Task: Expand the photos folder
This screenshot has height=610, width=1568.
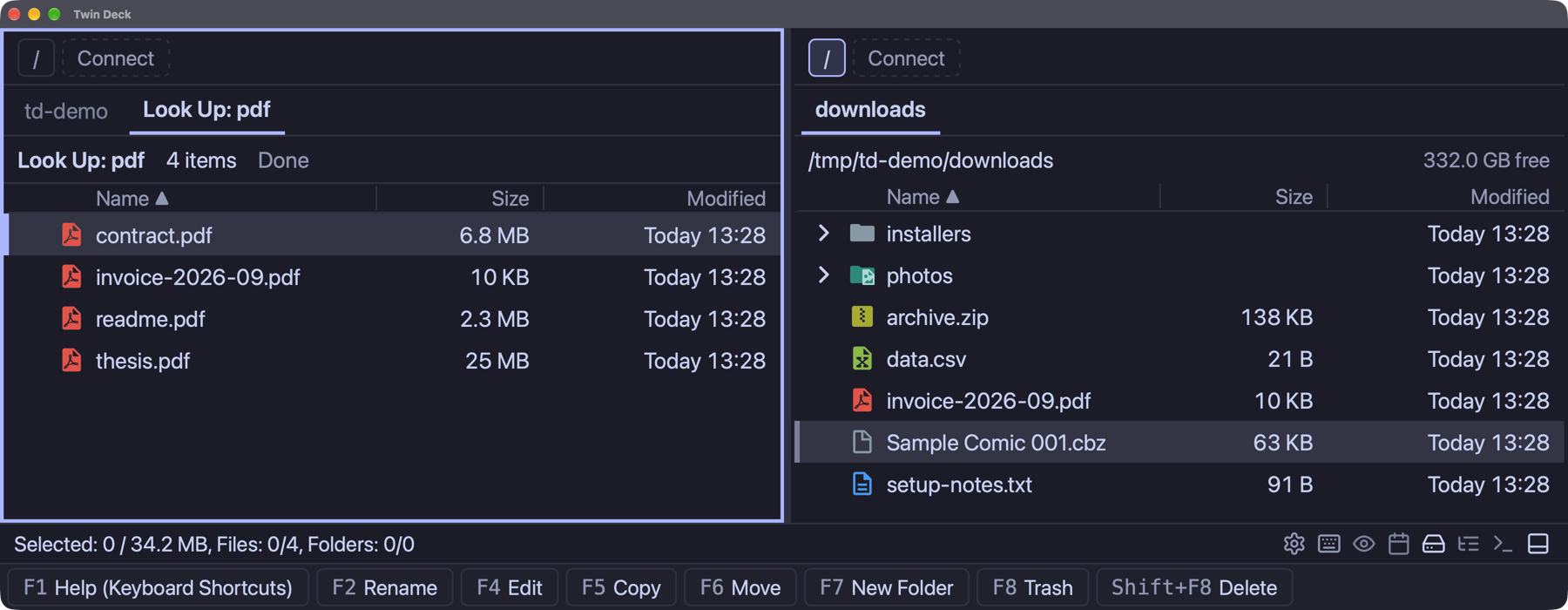Action: [x=823, y=274]
